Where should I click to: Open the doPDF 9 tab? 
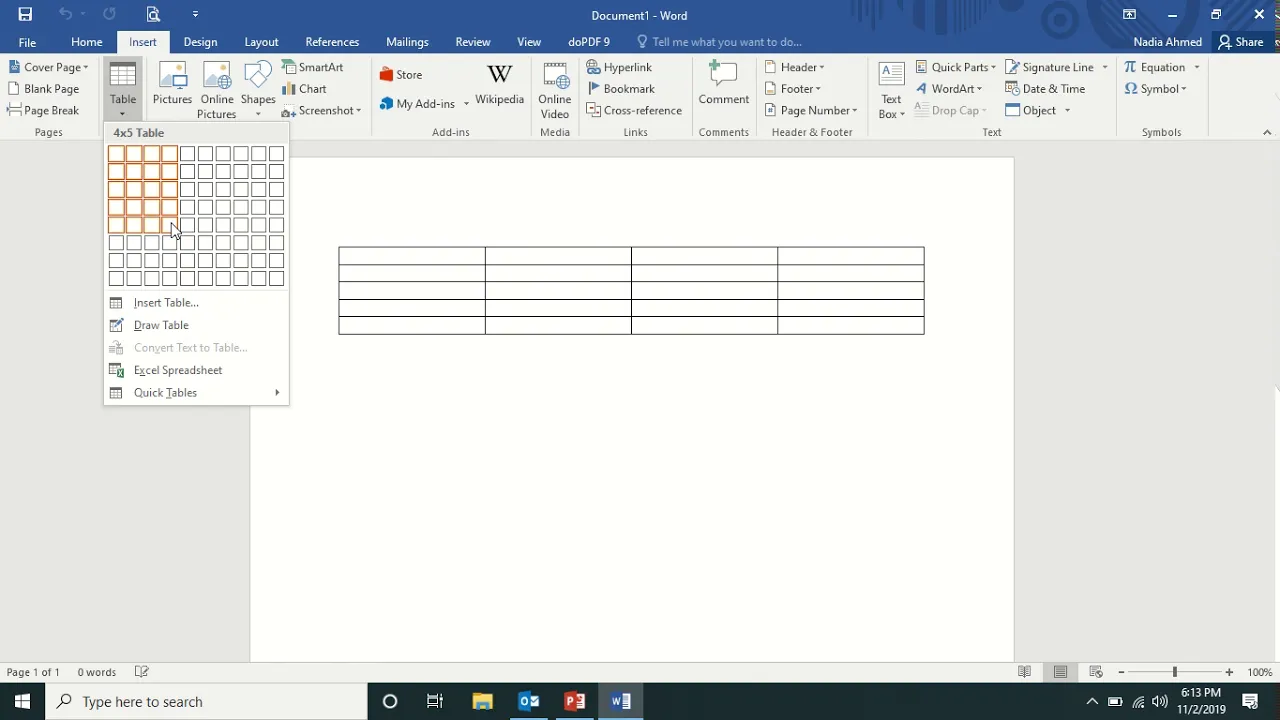pos(589,42)
